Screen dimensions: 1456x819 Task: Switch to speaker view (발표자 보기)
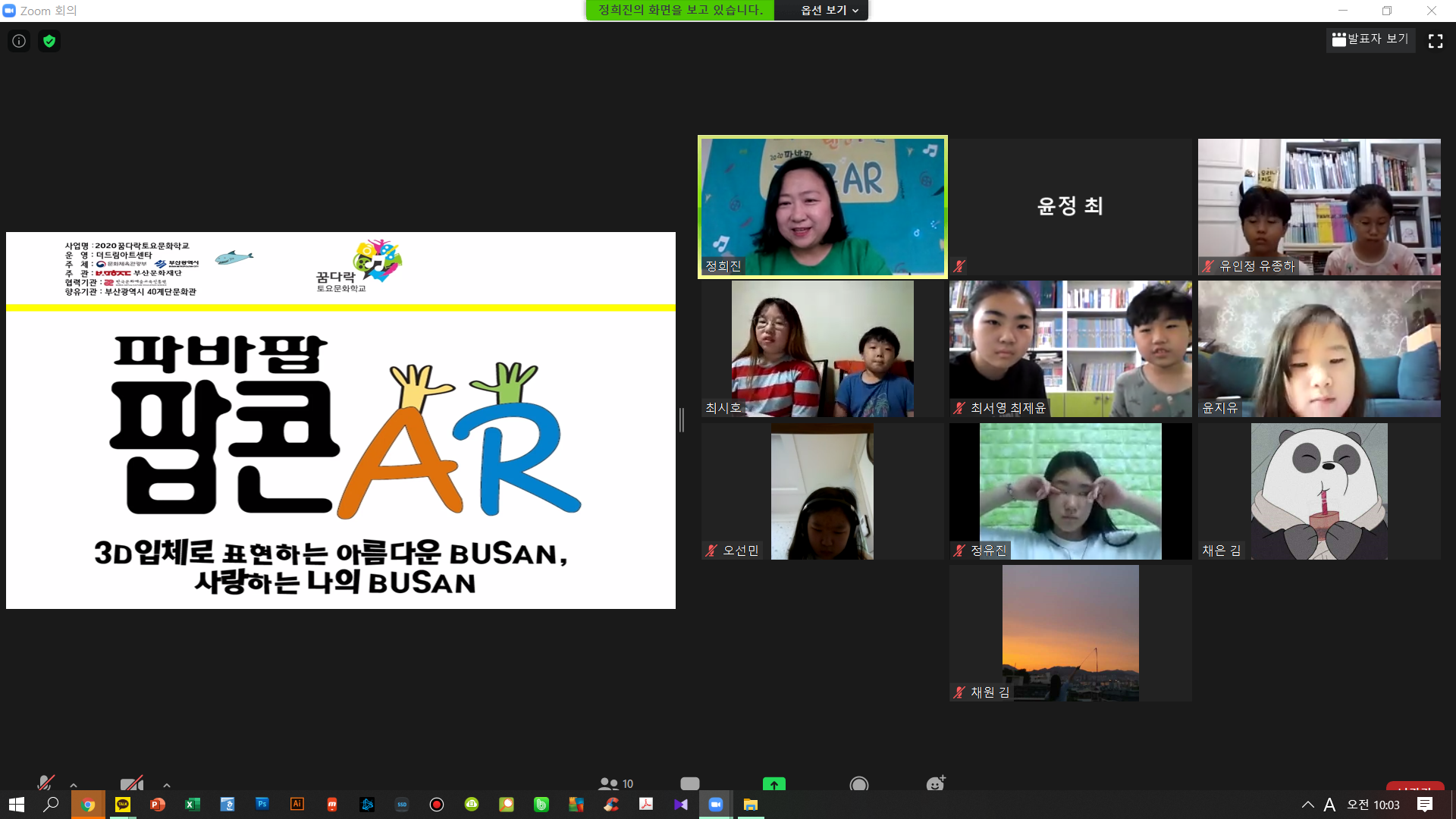click(x=1370, y=39)
